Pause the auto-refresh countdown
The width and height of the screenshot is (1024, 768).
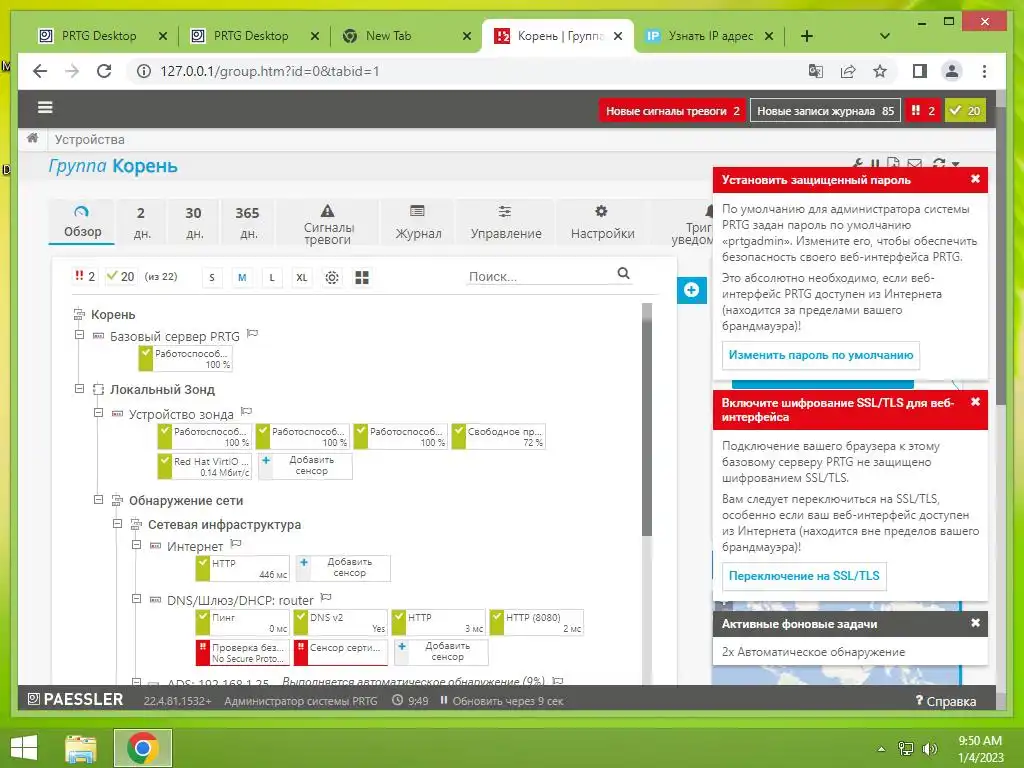click(444, 701)
